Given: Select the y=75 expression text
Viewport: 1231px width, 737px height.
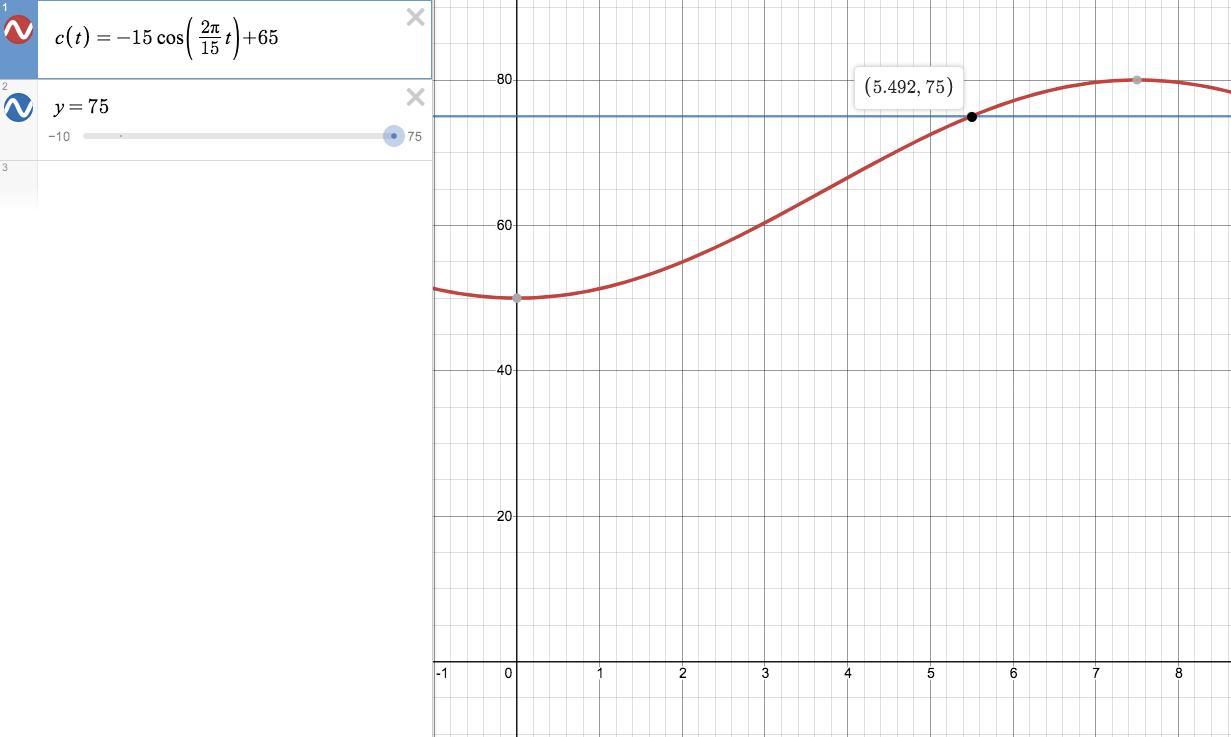Looking at the screenshot, I should (x=82, y=107).
